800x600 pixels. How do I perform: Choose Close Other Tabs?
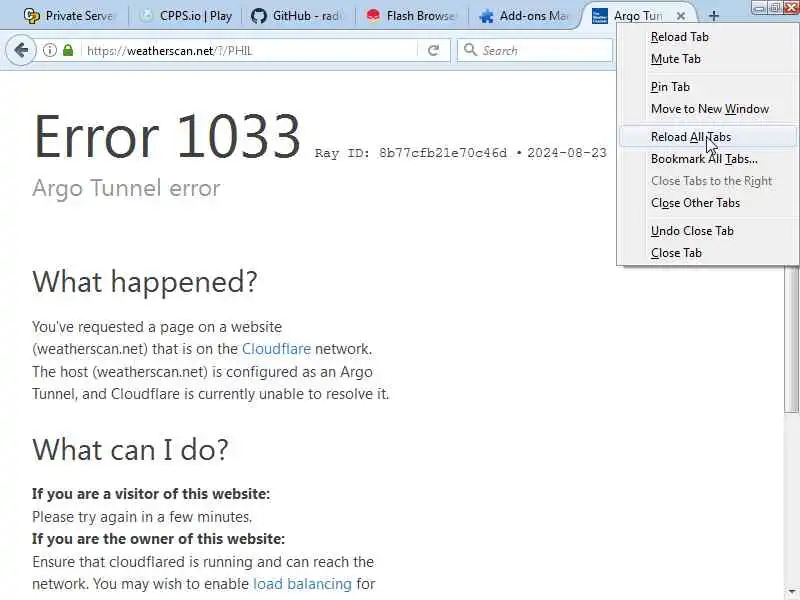coord(707,203)
